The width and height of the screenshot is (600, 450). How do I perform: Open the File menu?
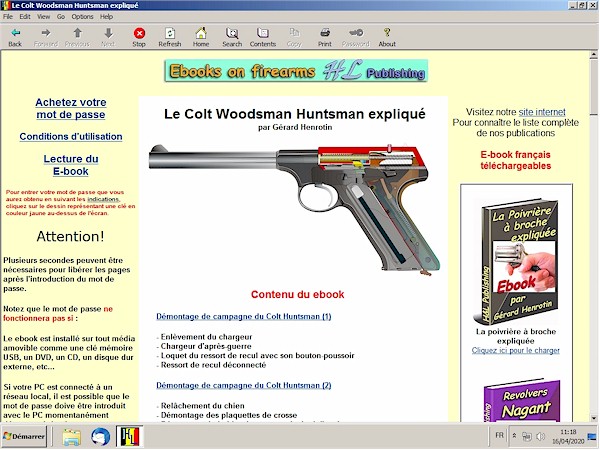click(x=8, y=16)
